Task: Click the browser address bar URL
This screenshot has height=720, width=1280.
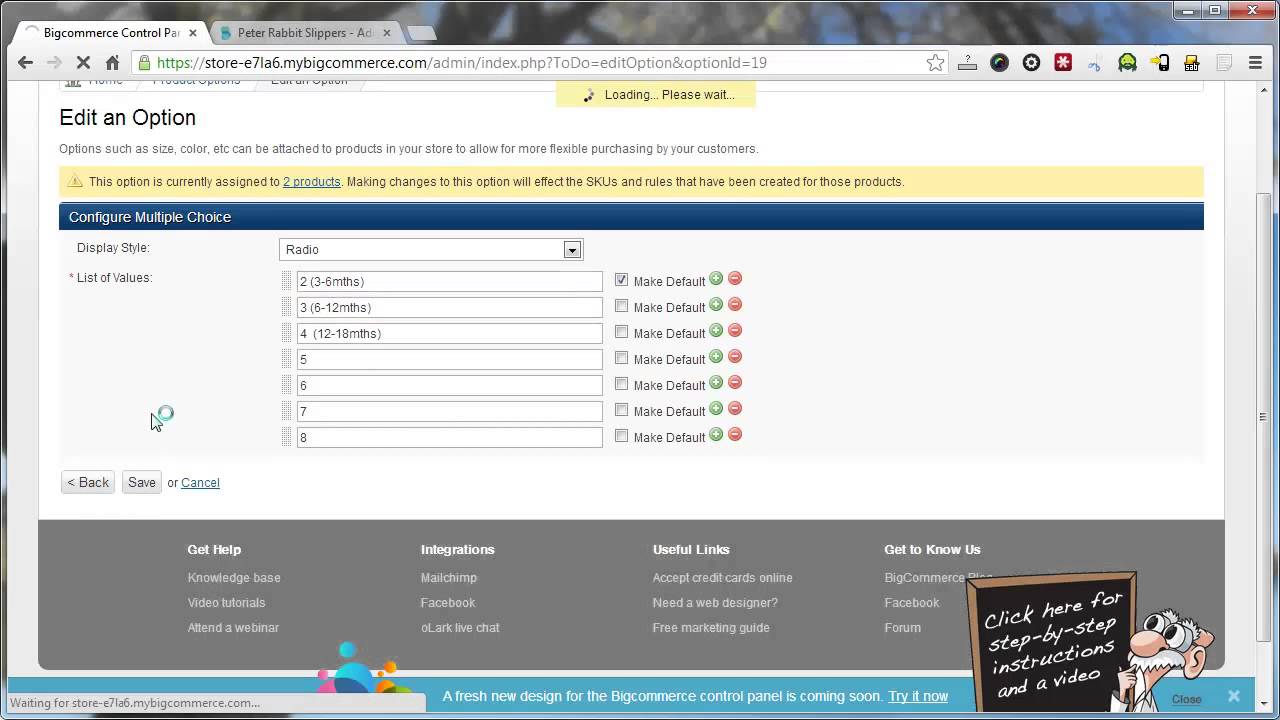Action: click(x=462, y=63)
